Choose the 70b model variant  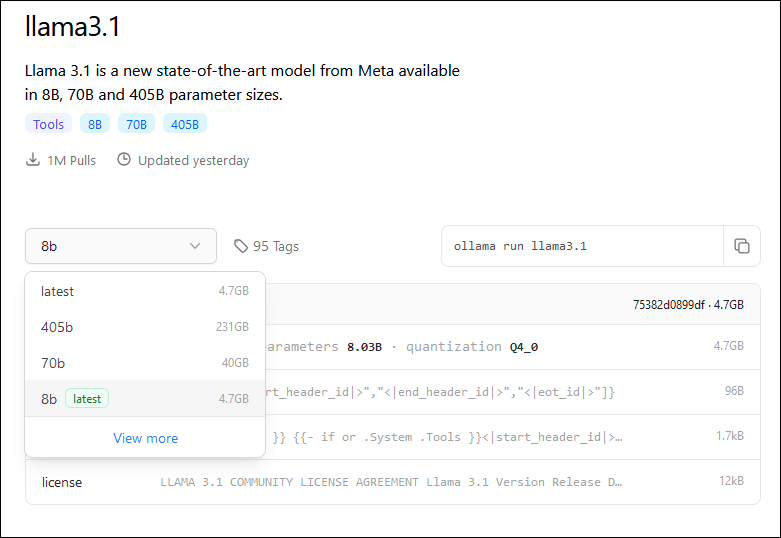pos(145,363)
